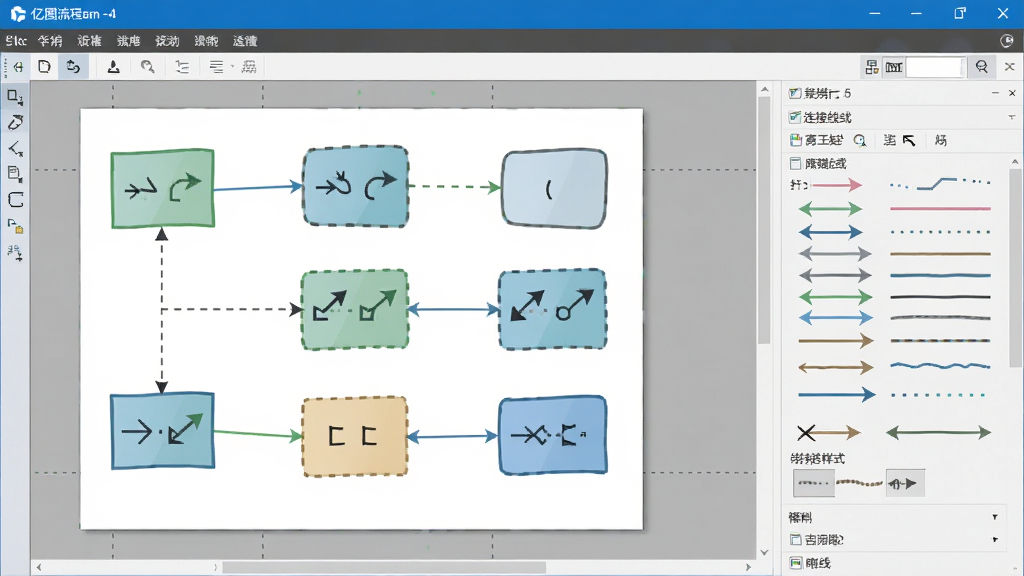Expand the right panel header dropdown arrow
The image size is (1024, 576).
tap(1012, 118)
